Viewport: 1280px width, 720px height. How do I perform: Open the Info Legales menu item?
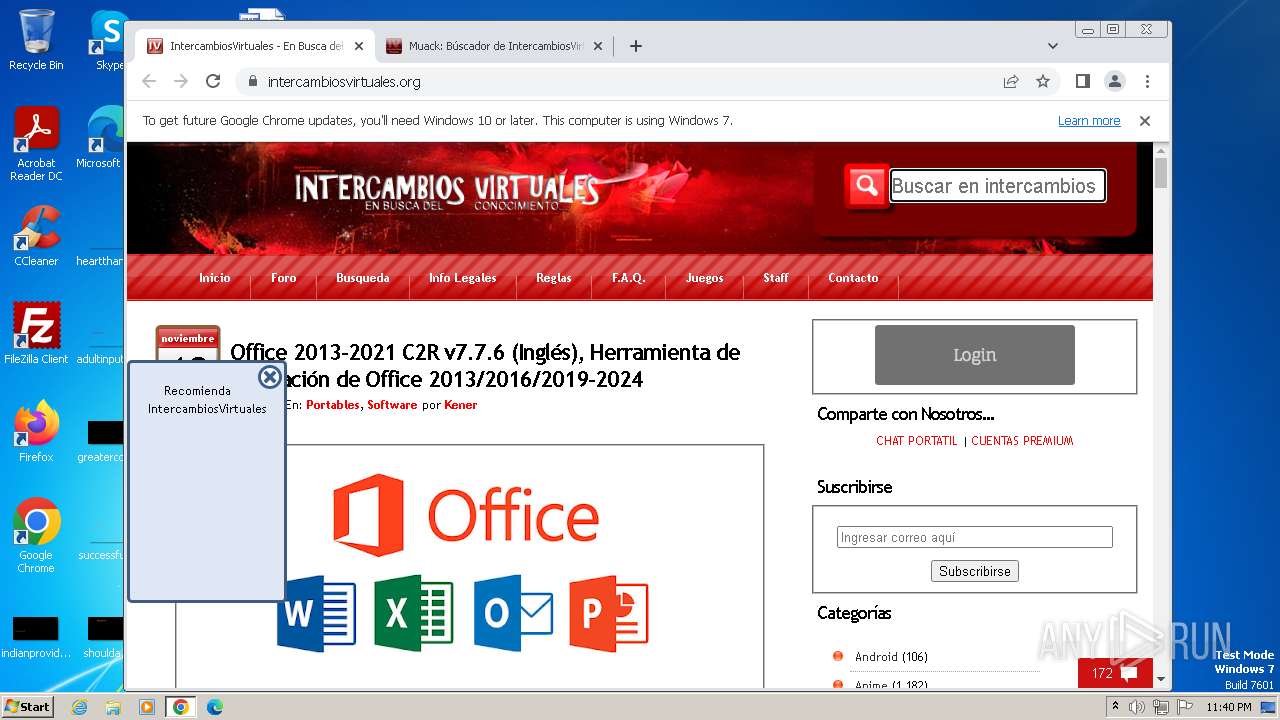click(x=462, y=278)
